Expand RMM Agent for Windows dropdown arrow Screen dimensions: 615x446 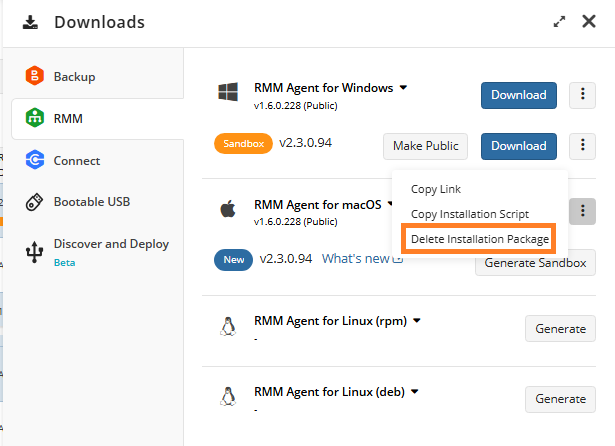pyautogui.click(x=403, y=87)
